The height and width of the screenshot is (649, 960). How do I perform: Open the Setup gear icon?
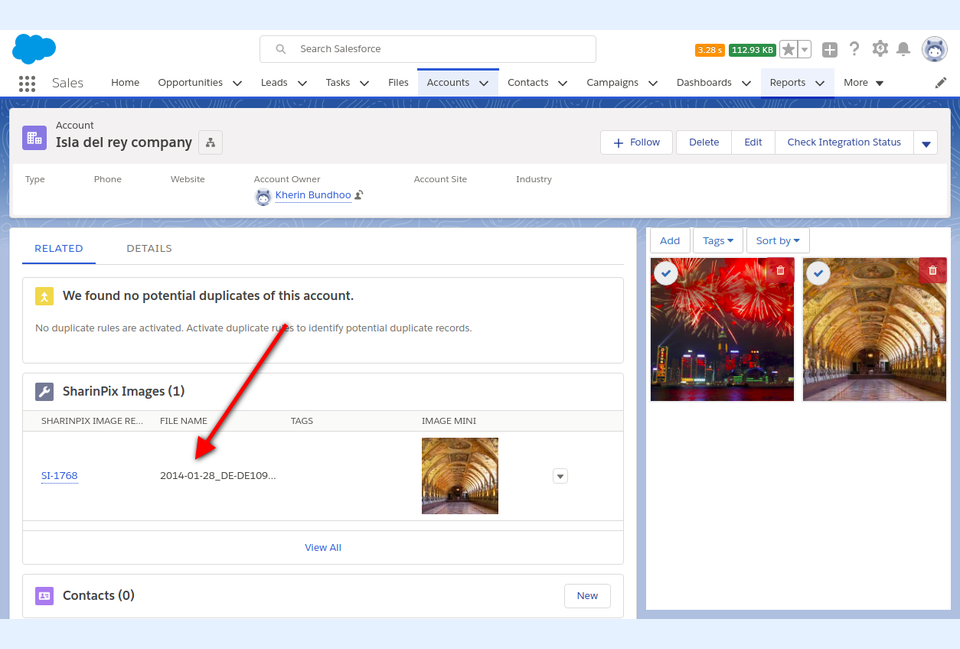pyautogui.click(x=880, y=49)
